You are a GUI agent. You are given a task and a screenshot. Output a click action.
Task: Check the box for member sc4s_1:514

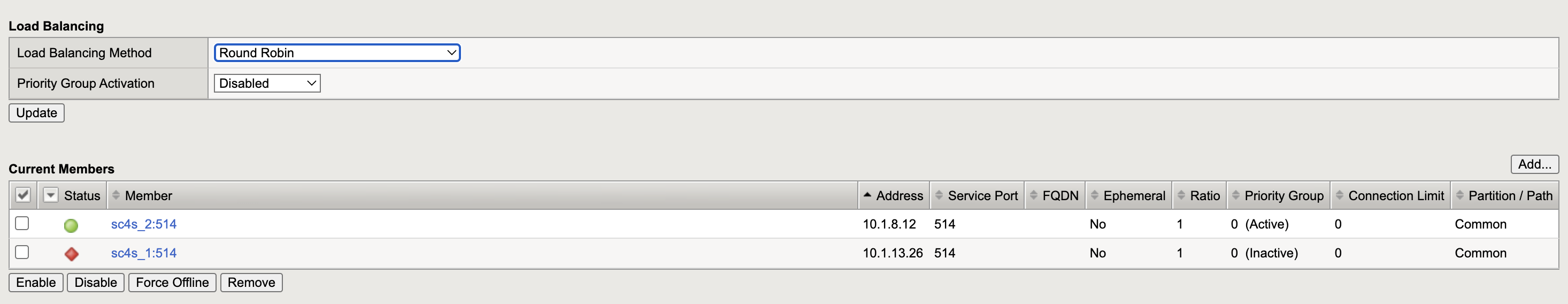coord(22,252)
